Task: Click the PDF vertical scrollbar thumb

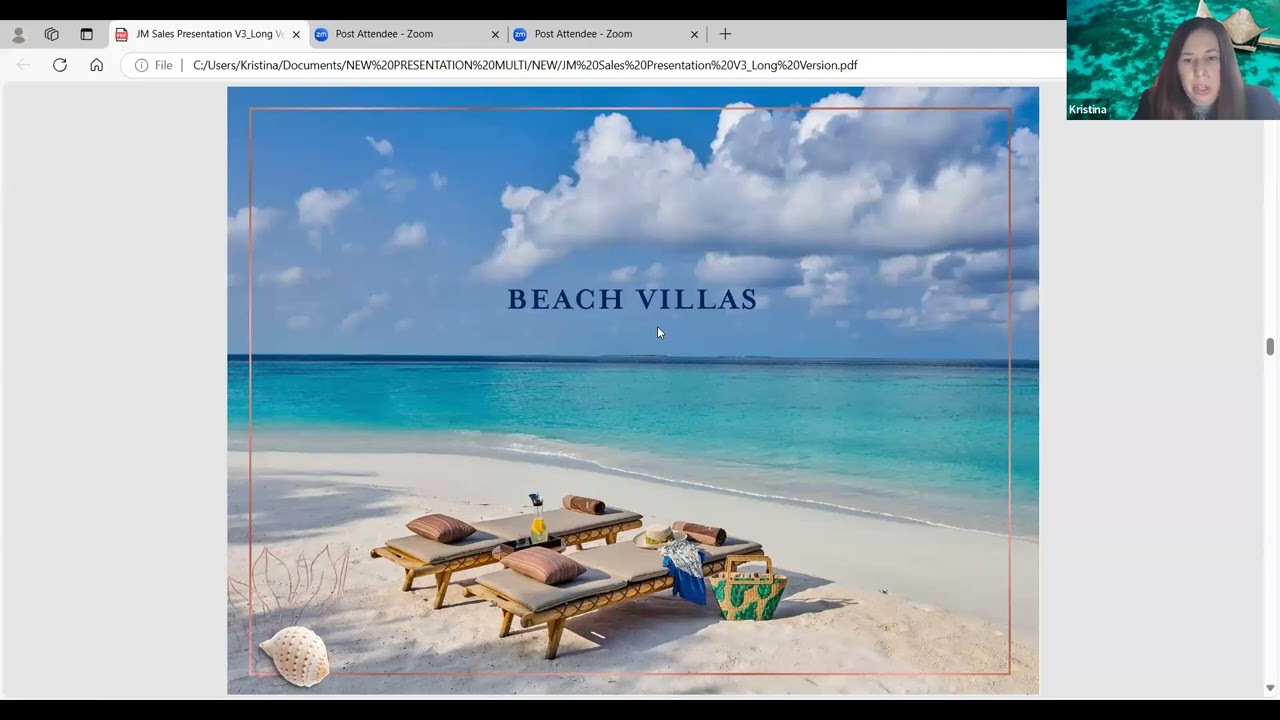Action: click(1270, 347)
